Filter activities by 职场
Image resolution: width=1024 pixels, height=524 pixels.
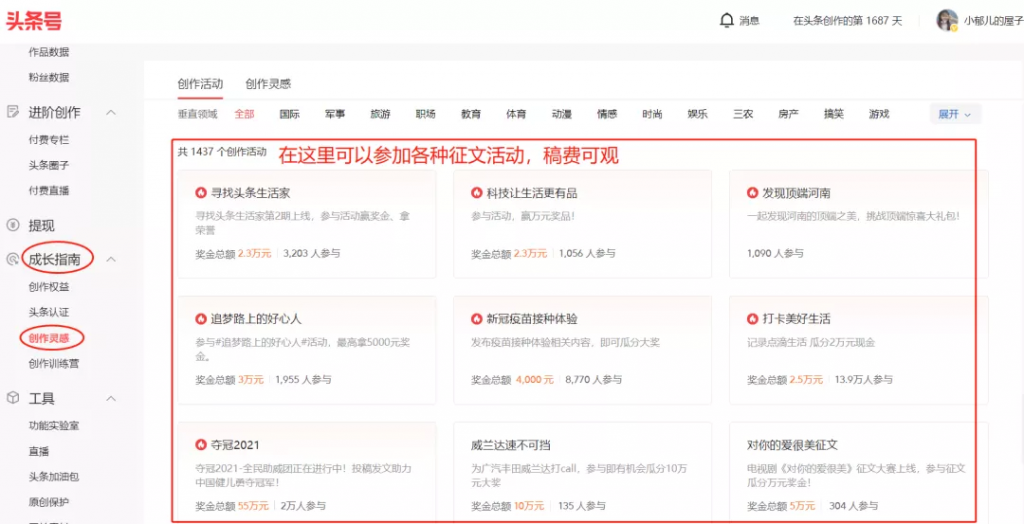425,114
